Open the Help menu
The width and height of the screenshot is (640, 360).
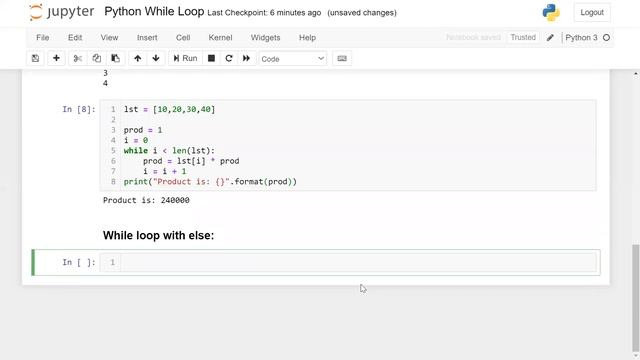pyautogui.click(x=307, y=38)
